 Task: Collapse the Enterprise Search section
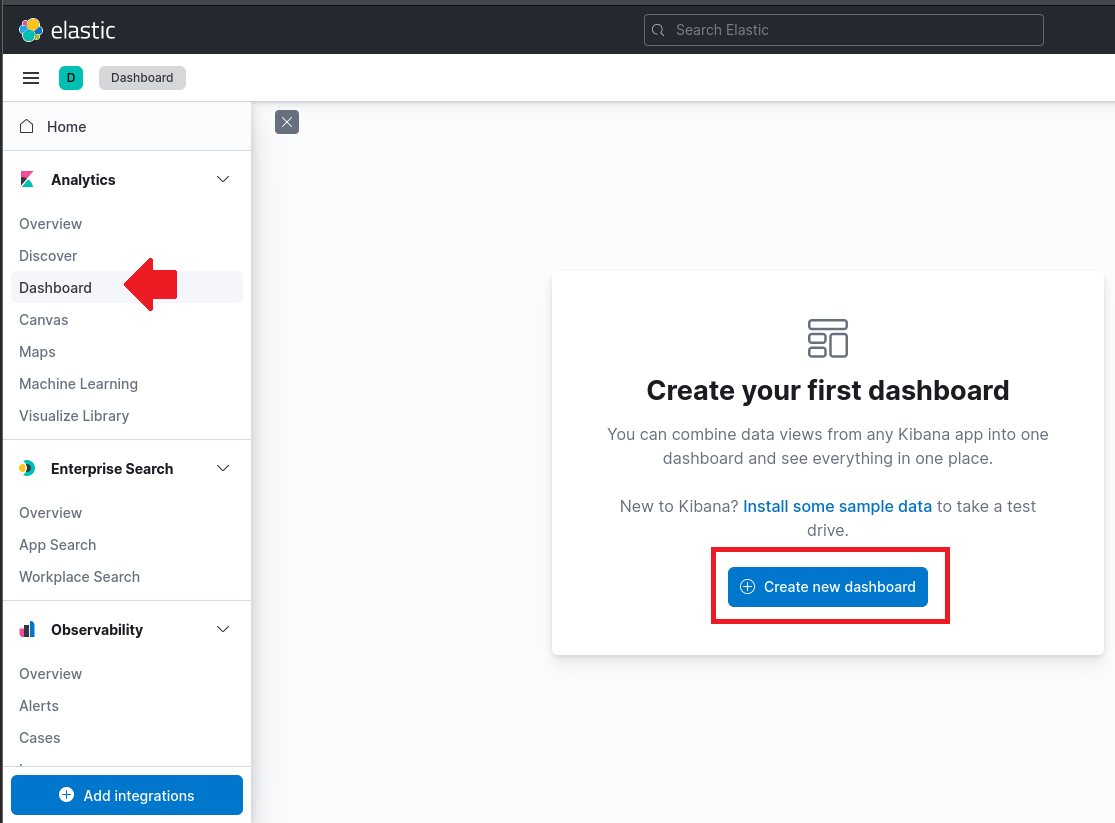(222, 468)
